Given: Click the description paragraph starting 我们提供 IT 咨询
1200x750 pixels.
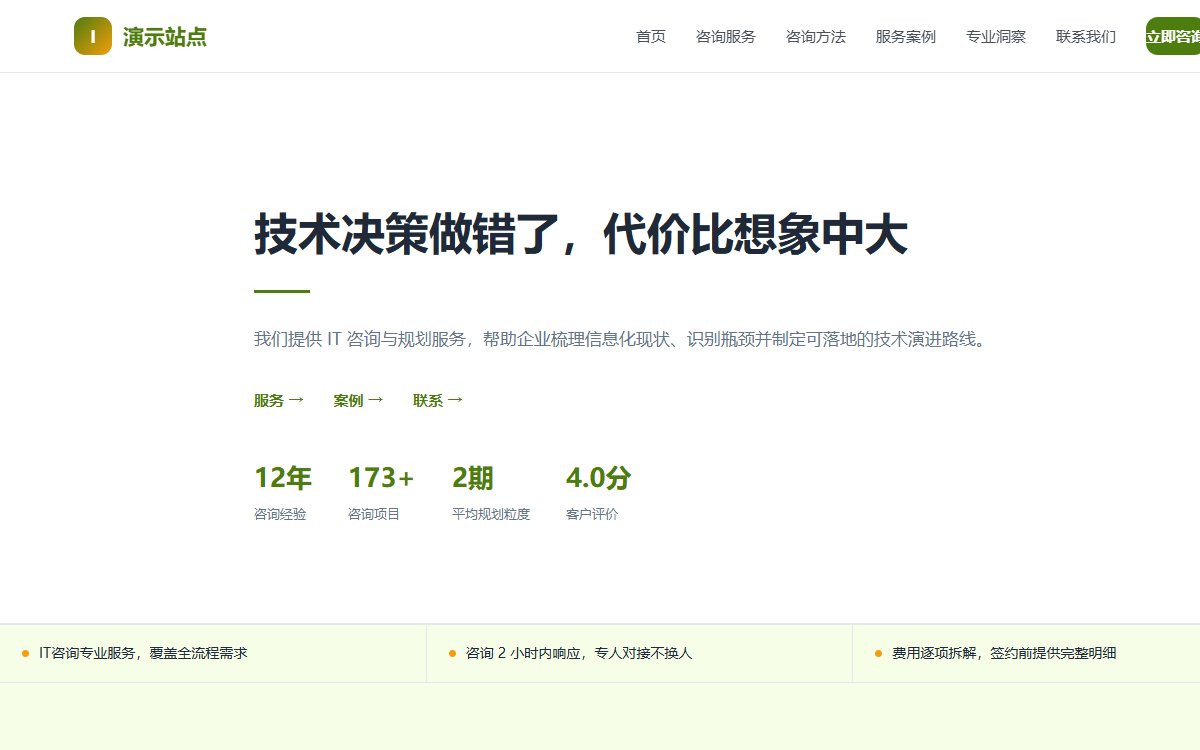Looking at the screenshot, I should click(622, 339).
